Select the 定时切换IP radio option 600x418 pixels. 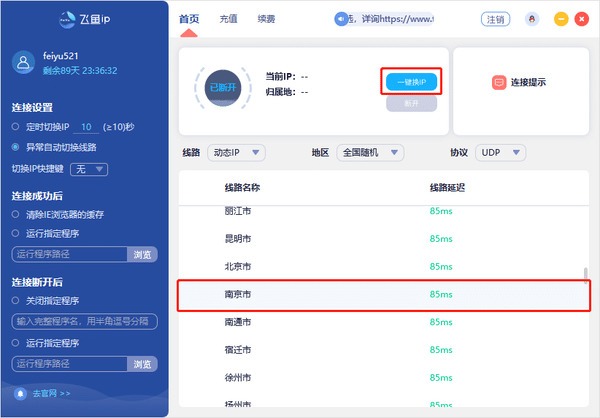click(15, 127)
